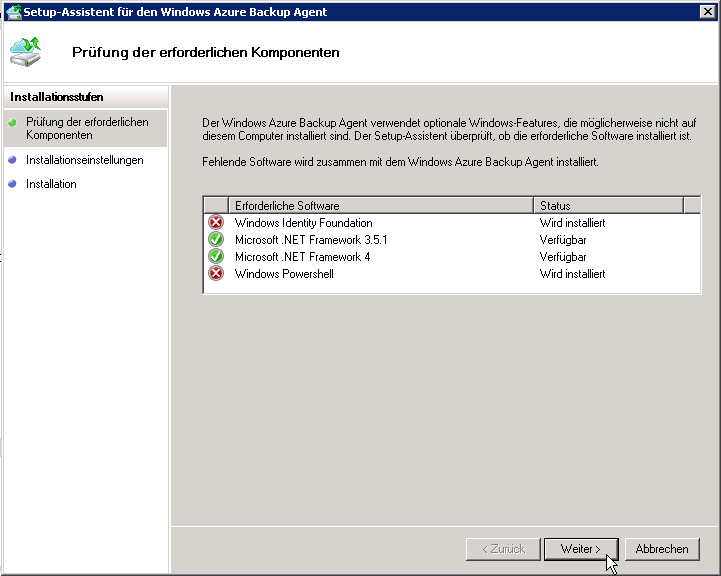This screenshot has width=721, height=576.
Task: Click the title bar setup wizard icon
Action: pos(12,12)
